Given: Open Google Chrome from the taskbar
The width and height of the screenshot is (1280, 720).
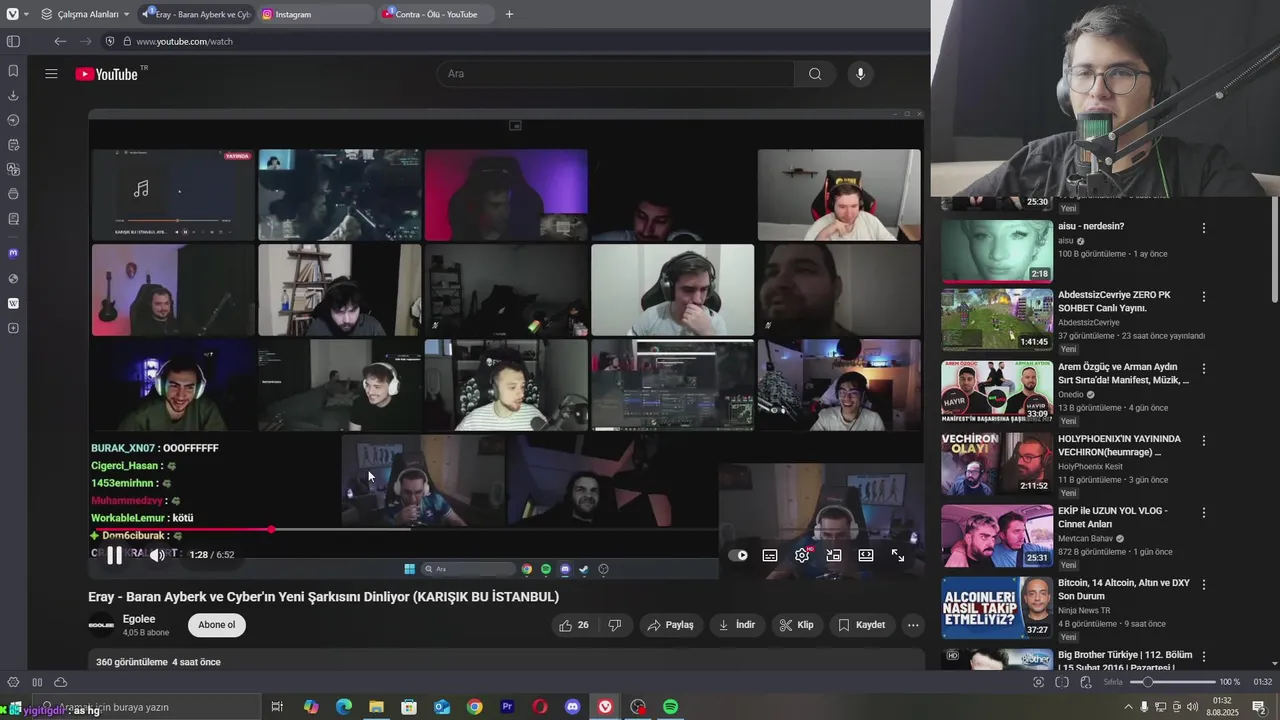Looking at the screenshot, I should pyautogui.click(x=474, y=707).
